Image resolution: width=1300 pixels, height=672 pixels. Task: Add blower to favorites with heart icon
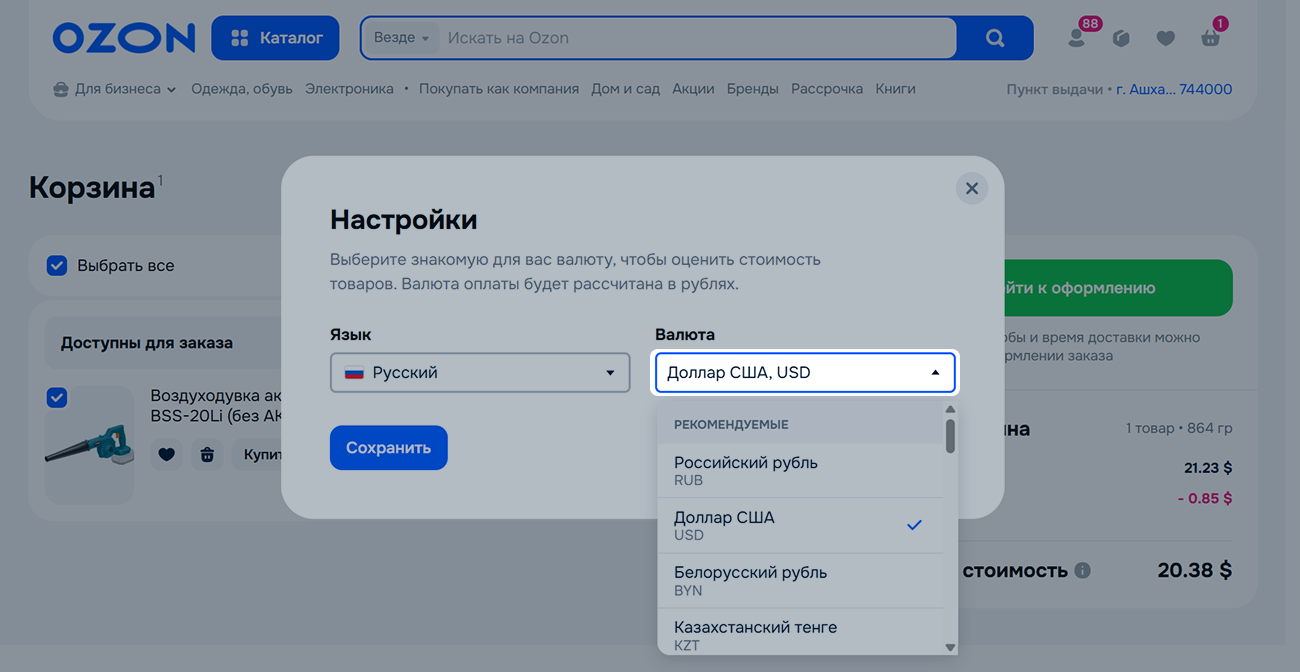click(166, 455)
